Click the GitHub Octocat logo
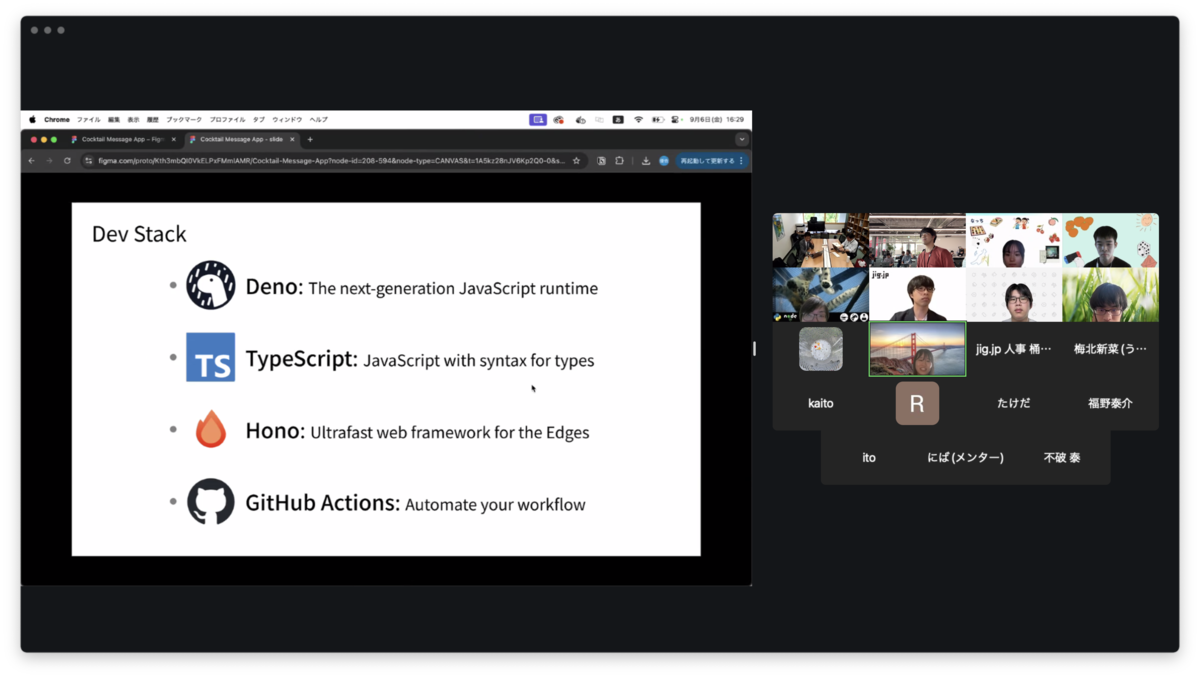 pos(211,501)
